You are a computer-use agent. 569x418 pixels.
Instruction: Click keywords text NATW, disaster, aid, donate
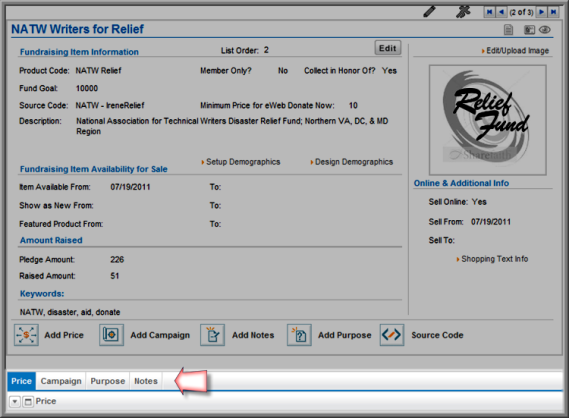click(70, 312)
